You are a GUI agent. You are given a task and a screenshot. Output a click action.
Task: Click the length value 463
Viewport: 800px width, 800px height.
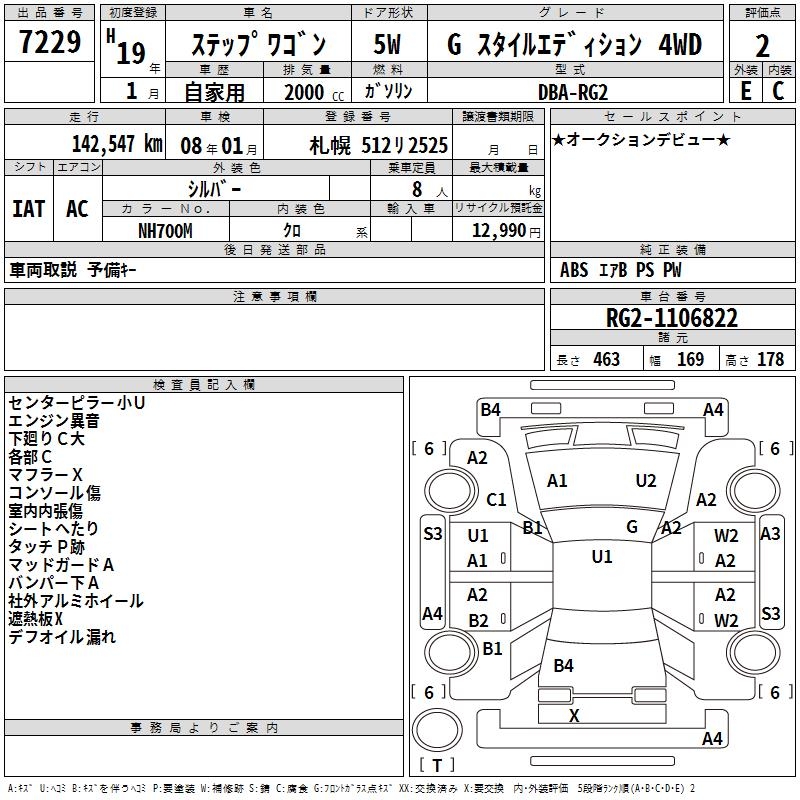(607, 360)
